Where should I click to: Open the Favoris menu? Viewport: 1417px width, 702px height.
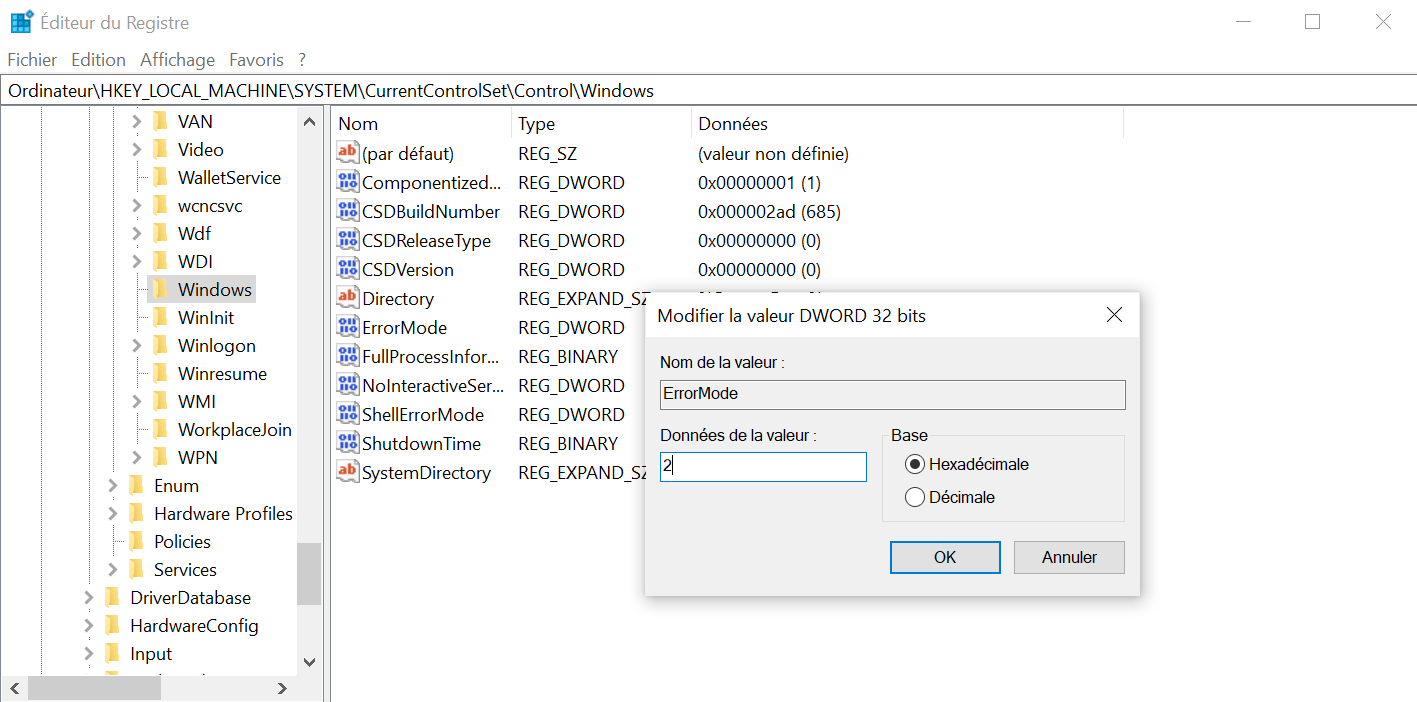256,59
